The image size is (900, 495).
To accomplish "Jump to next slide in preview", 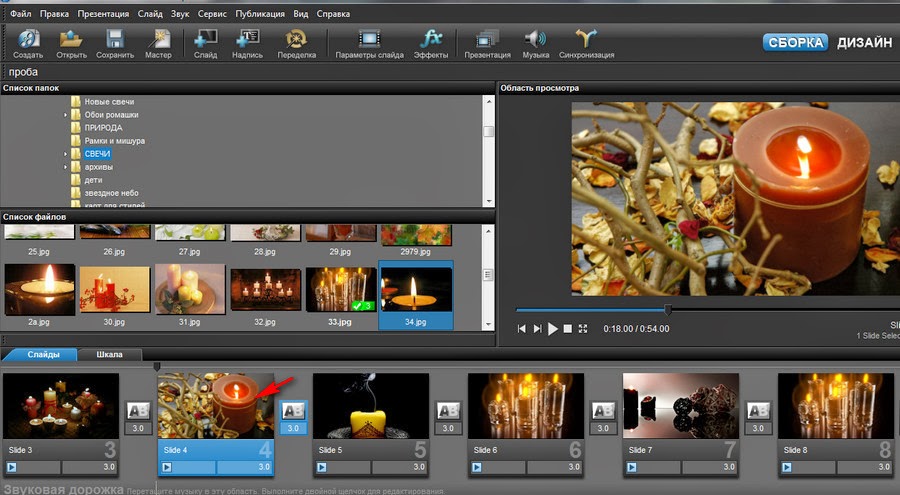I will pyautogui.click(x=537, y=328).
